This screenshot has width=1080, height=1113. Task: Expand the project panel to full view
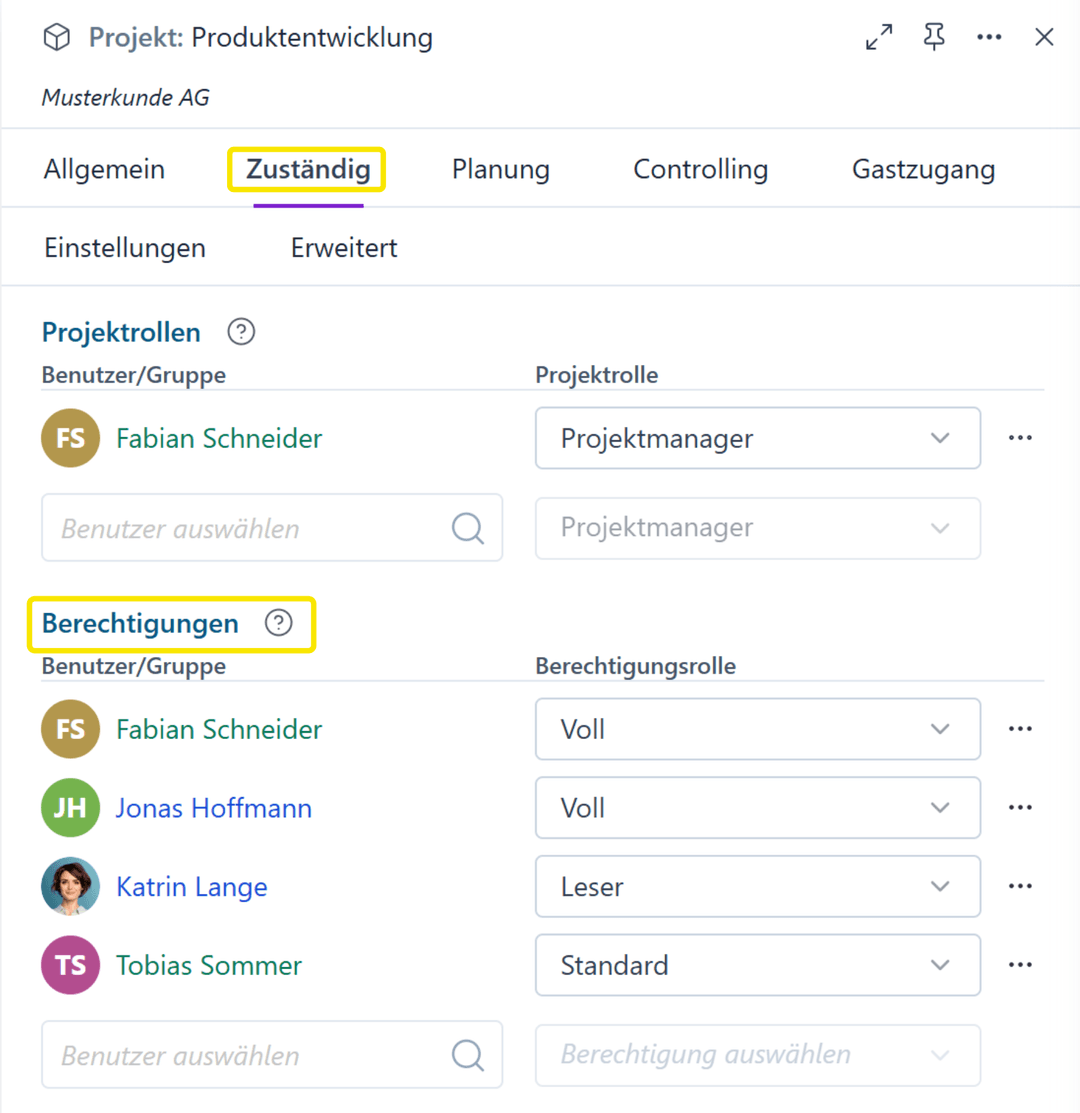(879, 38)
